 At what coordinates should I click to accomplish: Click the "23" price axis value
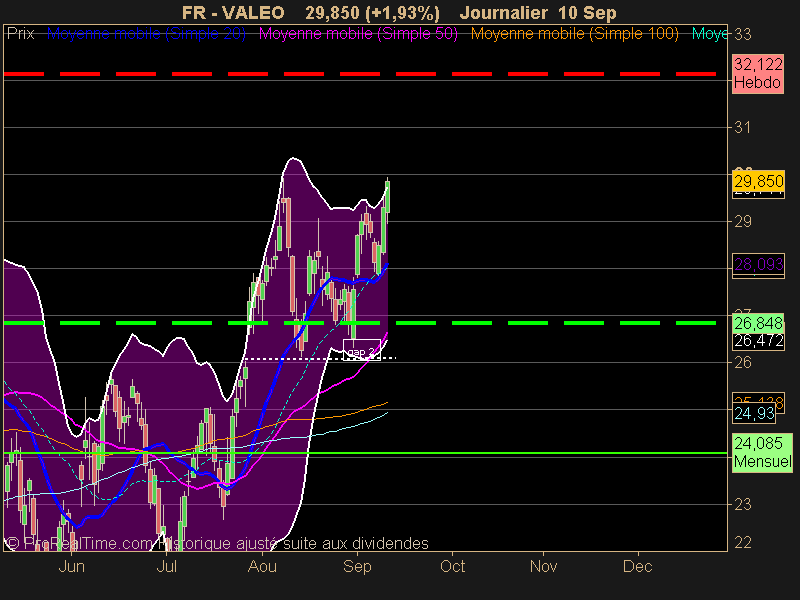[742, 504]
